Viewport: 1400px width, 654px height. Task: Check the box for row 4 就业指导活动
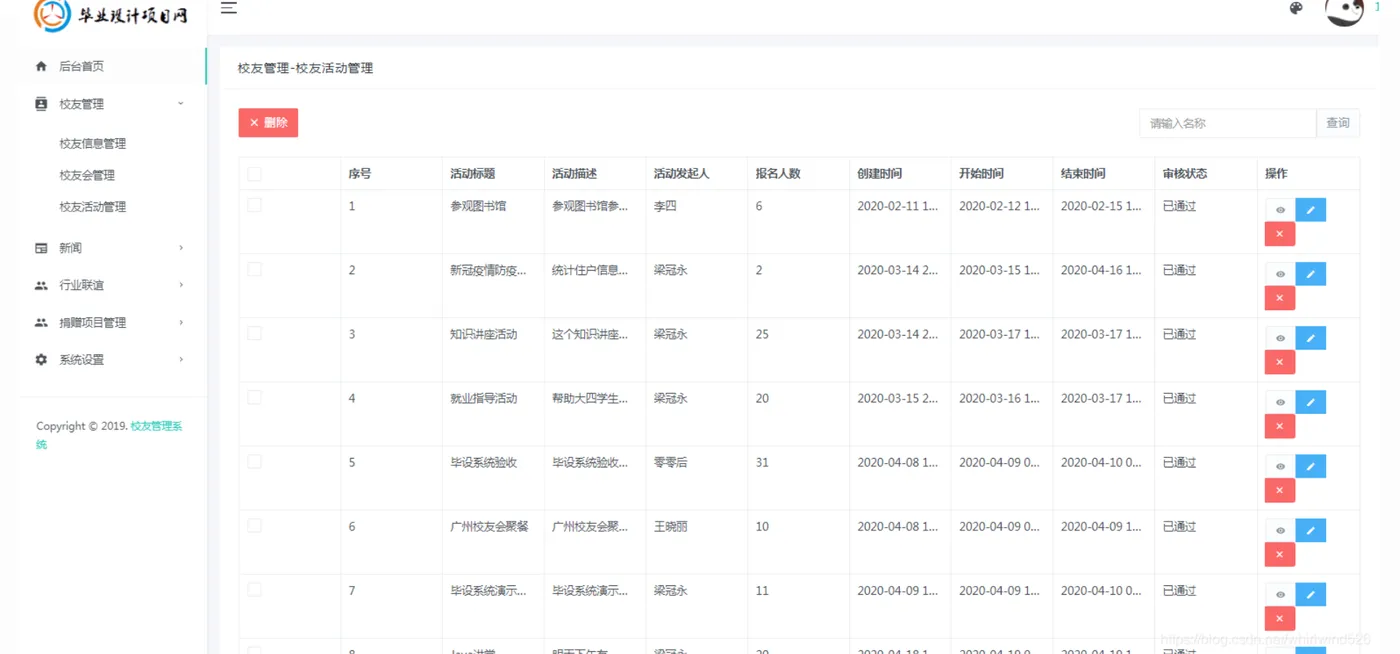pos(254,397)
